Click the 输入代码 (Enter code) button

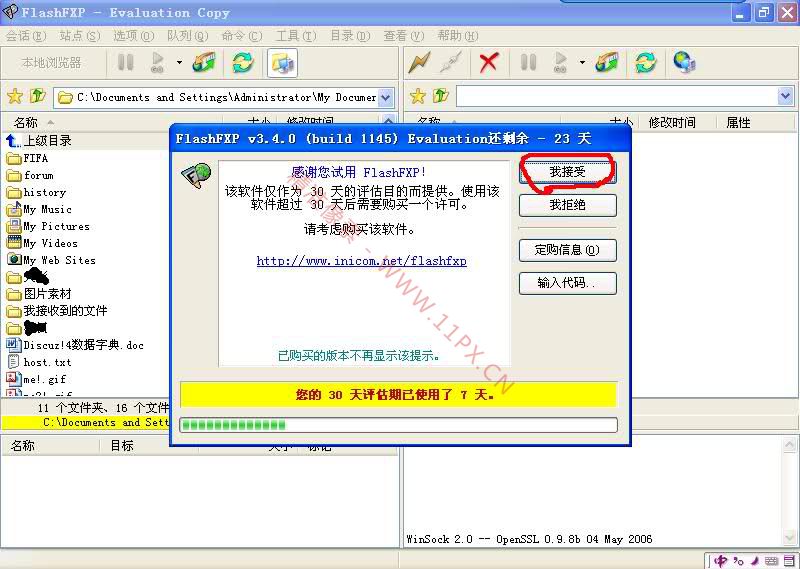[x=567, y=283]
